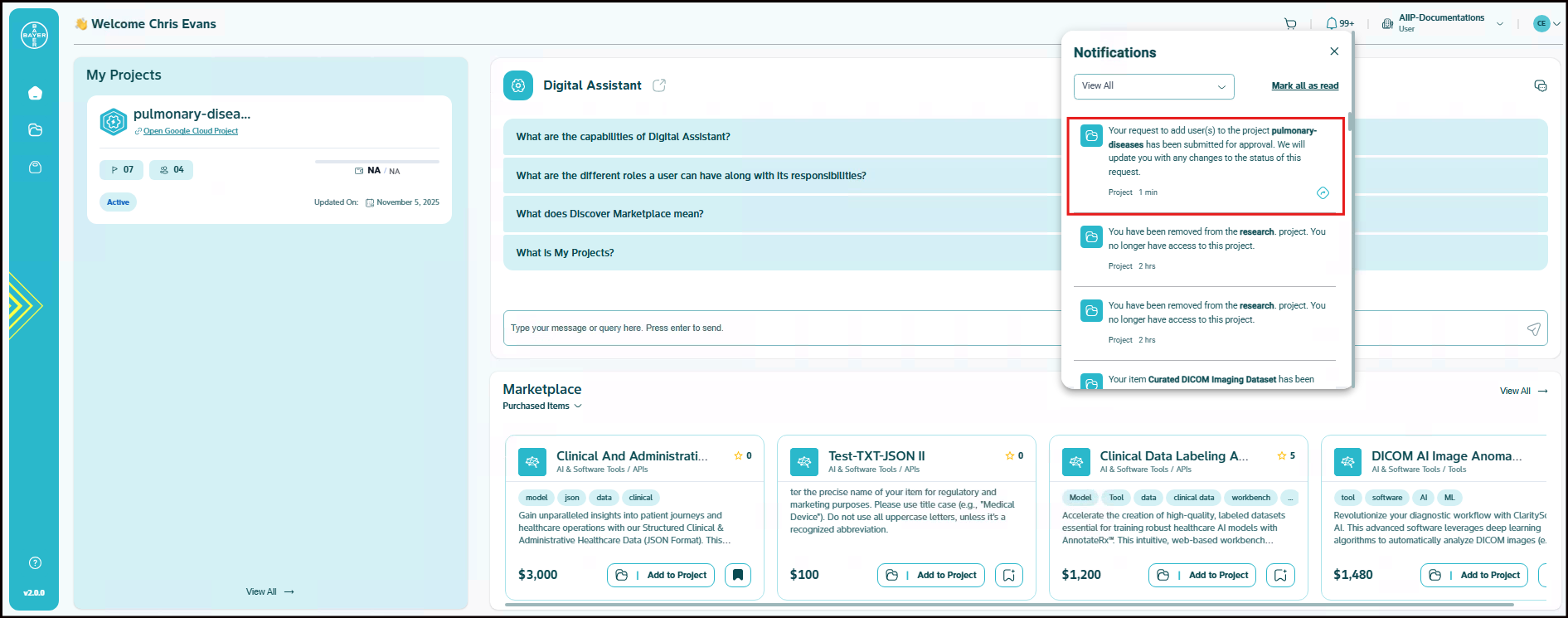Open the shopping cart icon
Viewport: 1568px width, 618px height.
coord(1290,24)
